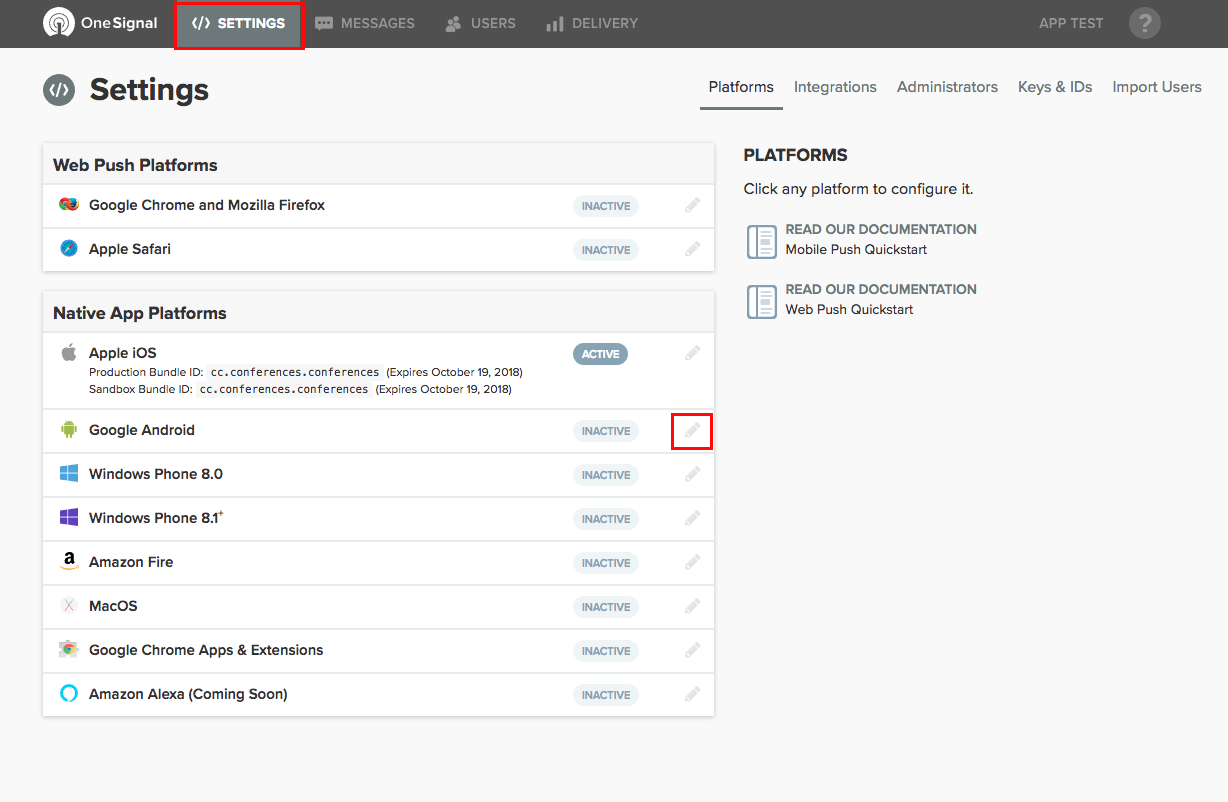This screenshot has height=802, width=1228.
Task: Open the USERS navigation item
Action: click(481, 23)
